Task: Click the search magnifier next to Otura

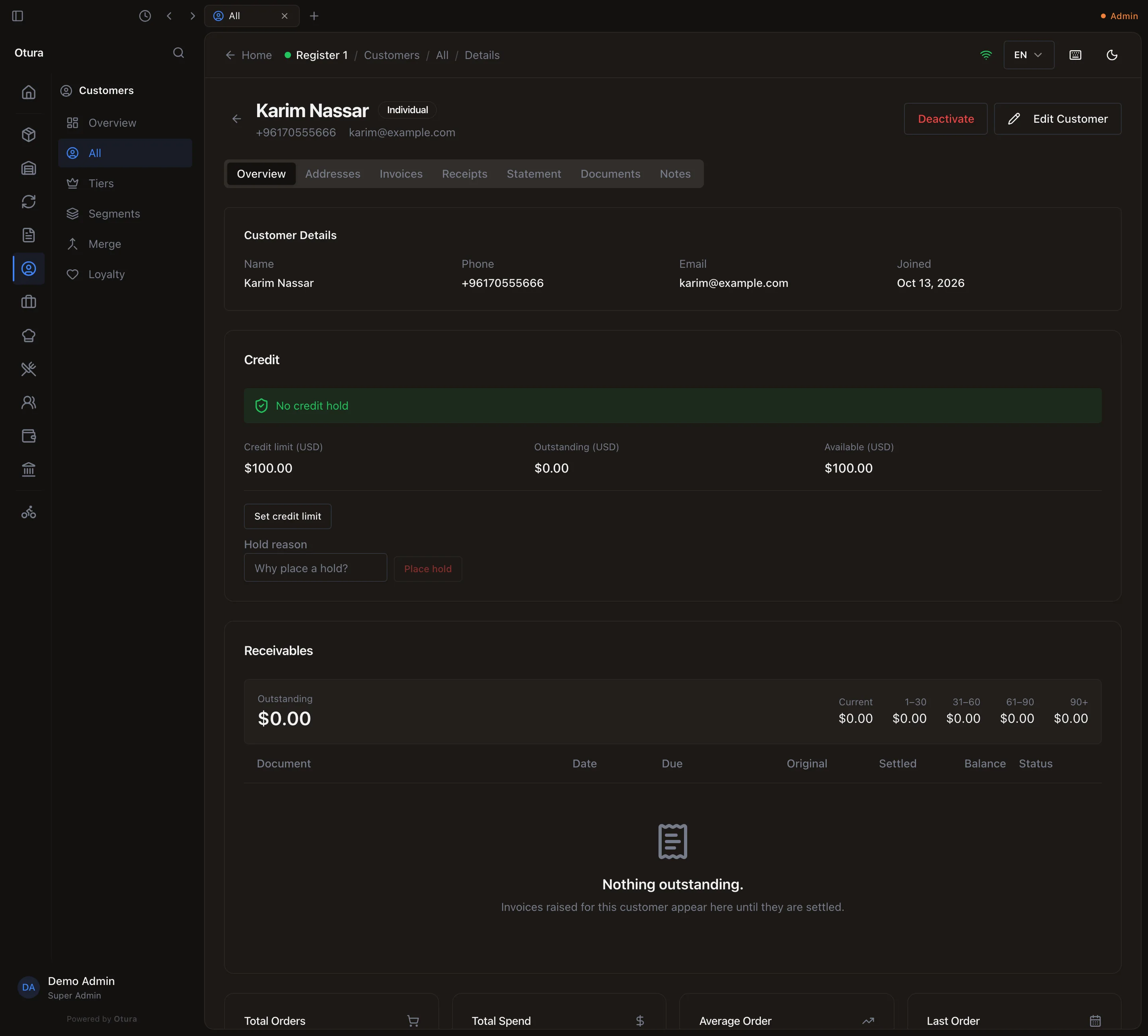Action: point(178,53)
